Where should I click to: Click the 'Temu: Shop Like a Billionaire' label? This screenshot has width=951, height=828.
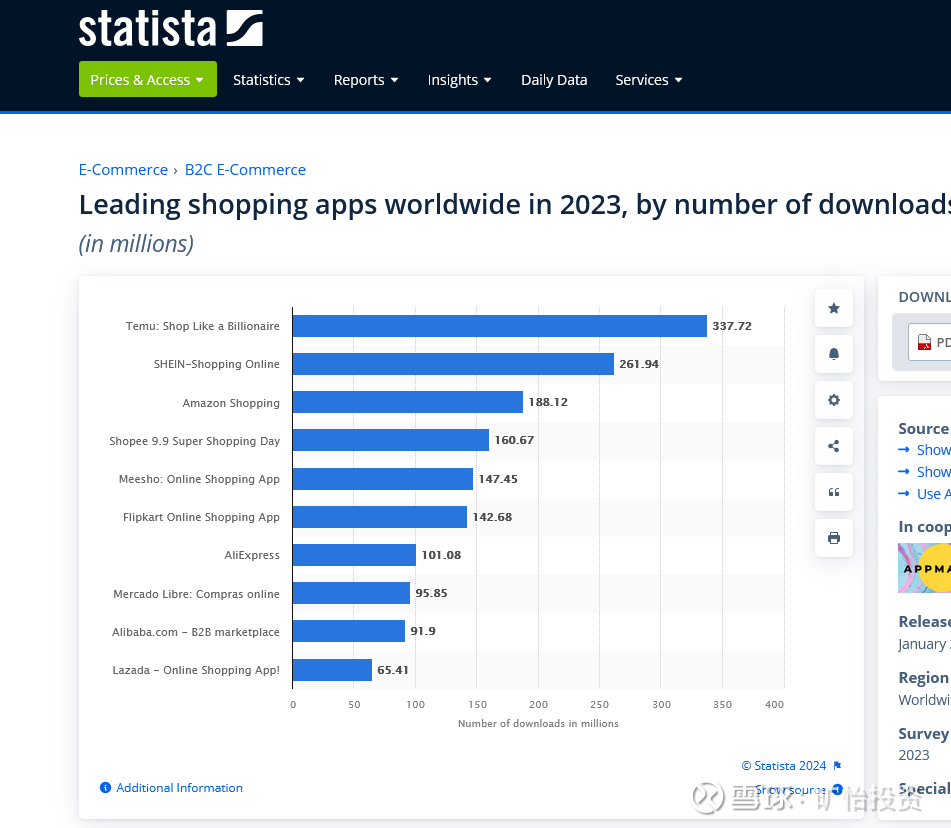click(x=203, y=326)
